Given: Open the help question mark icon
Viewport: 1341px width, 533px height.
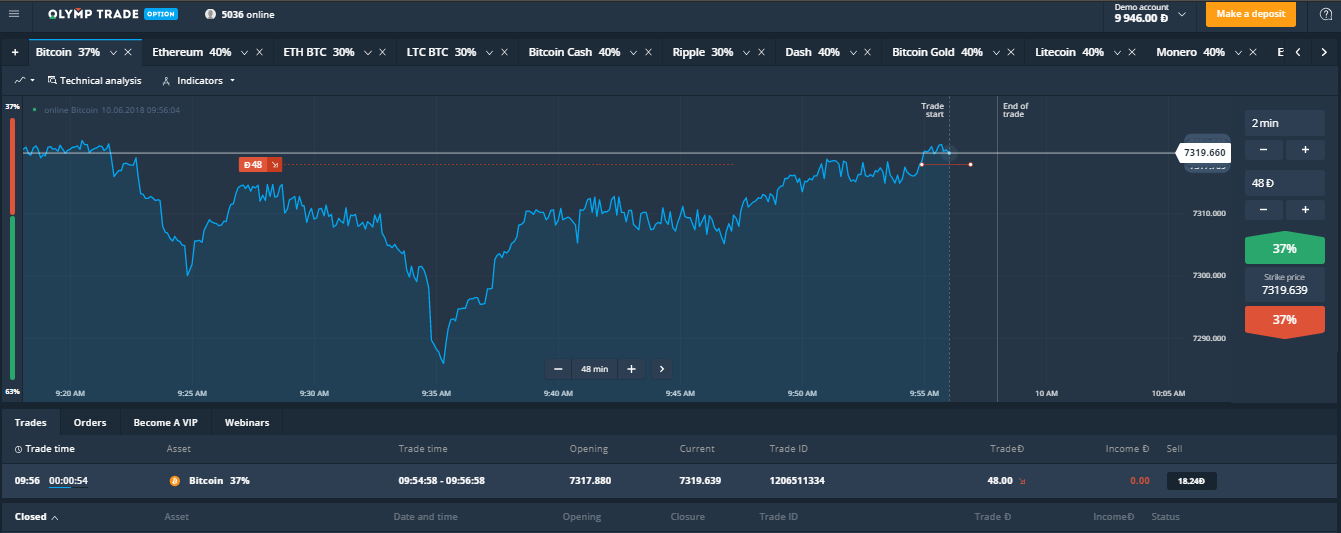Looking at the screenshot, I should tap(1326, 14).
